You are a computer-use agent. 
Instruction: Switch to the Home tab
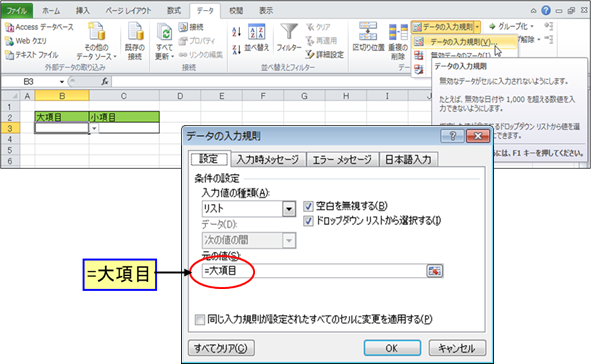pos(51,11)
